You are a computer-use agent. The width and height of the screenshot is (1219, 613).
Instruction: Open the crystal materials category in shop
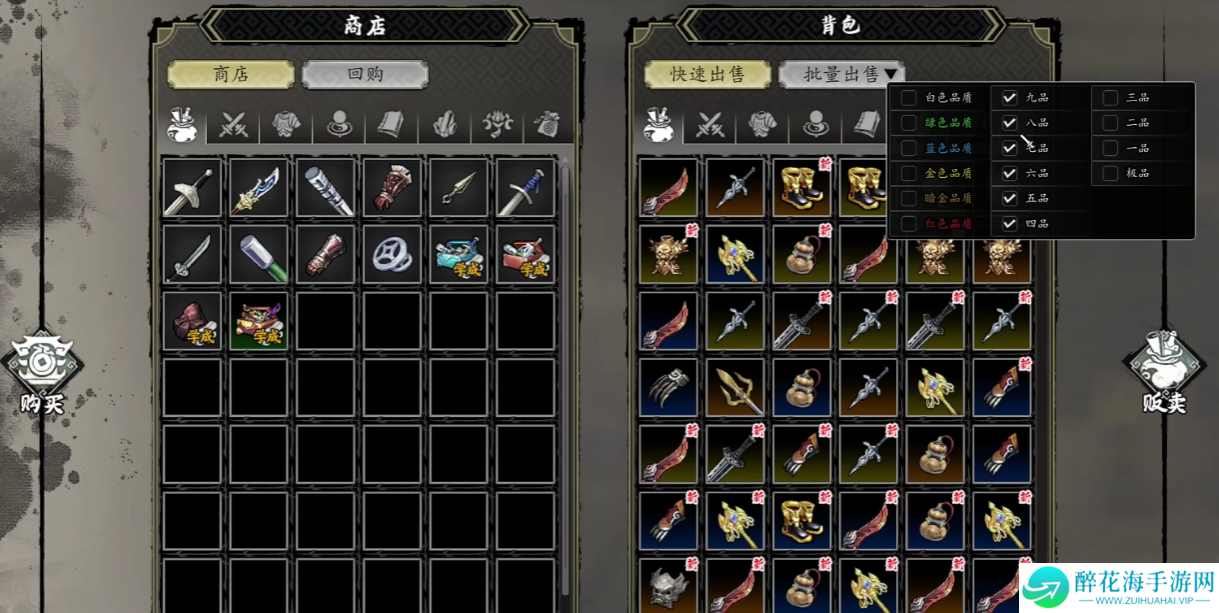444,125
